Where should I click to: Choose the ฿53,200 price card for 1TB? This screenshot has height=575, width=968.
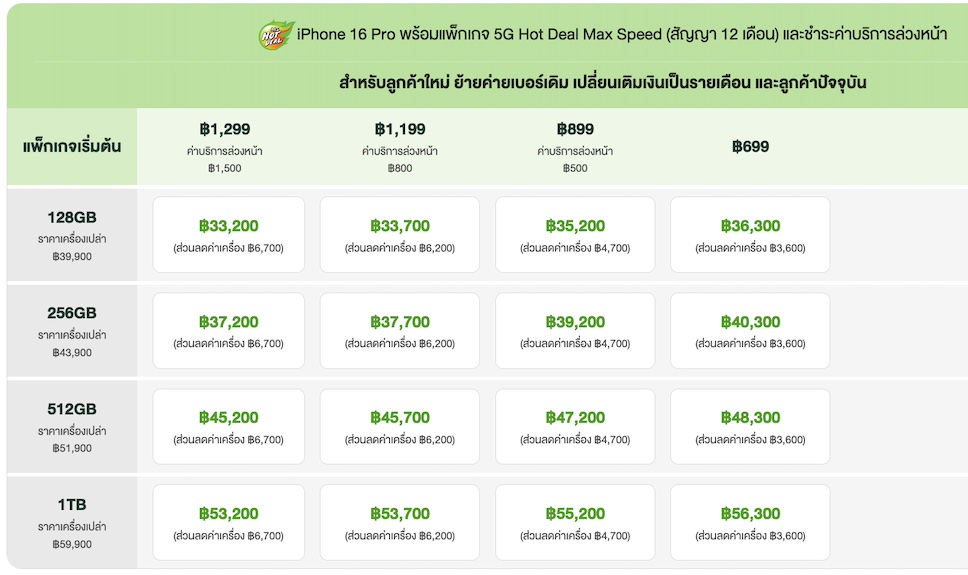[228, 523]
